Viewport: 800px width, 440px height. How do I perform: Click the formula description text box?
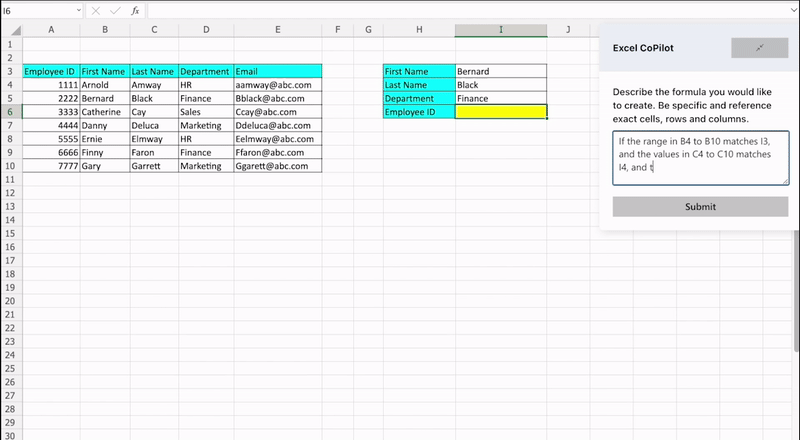click(700, 157)
